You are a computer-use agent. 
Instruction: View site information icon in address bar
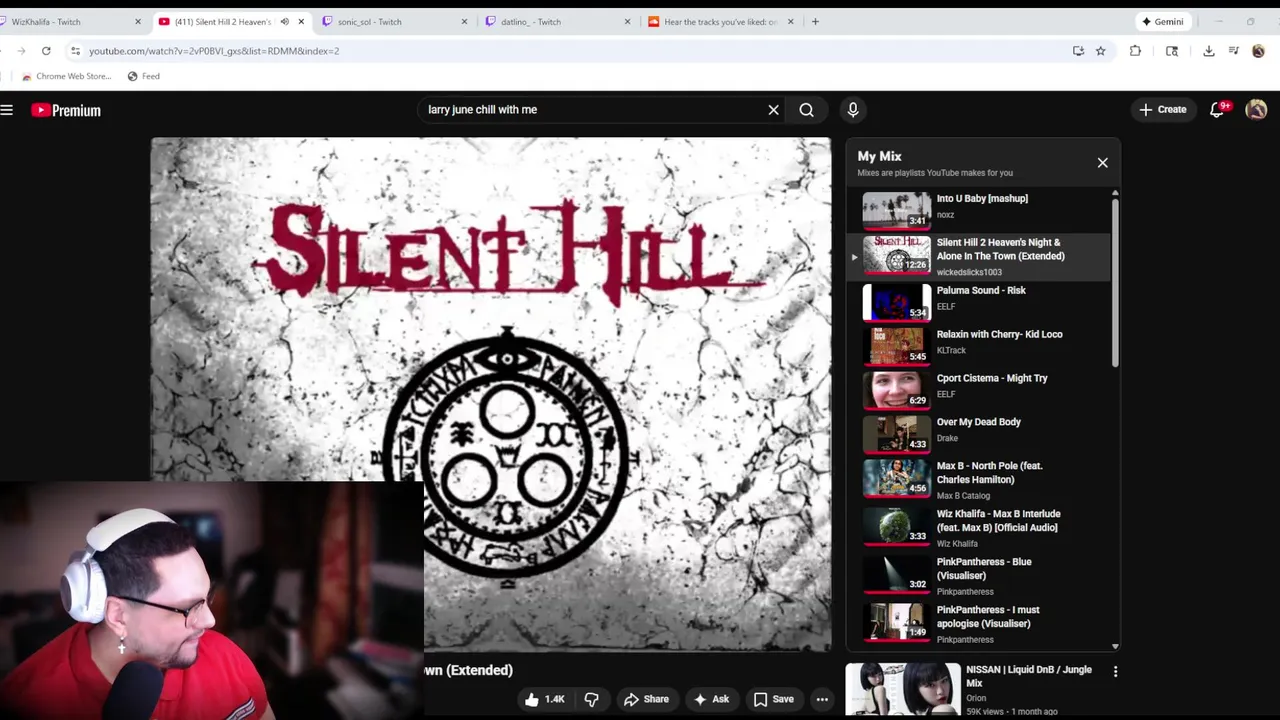tap(75, 51)
